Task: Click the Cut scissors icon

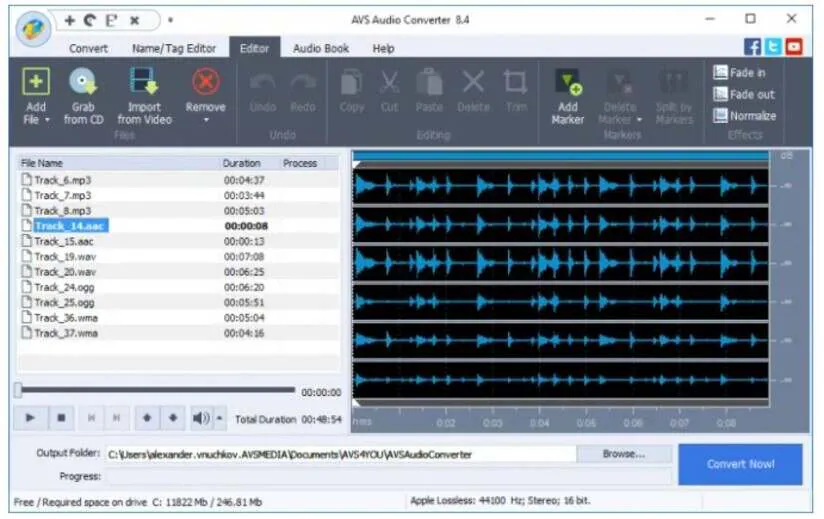Action: [389, 82]
